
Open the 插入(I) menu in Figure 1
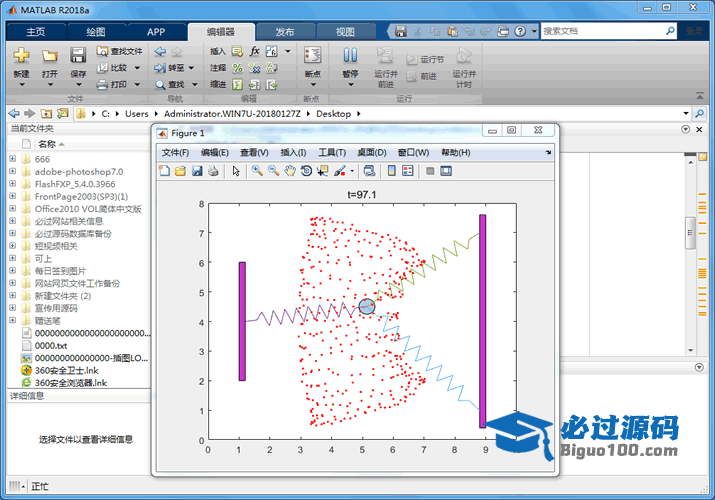coord(293,152)
